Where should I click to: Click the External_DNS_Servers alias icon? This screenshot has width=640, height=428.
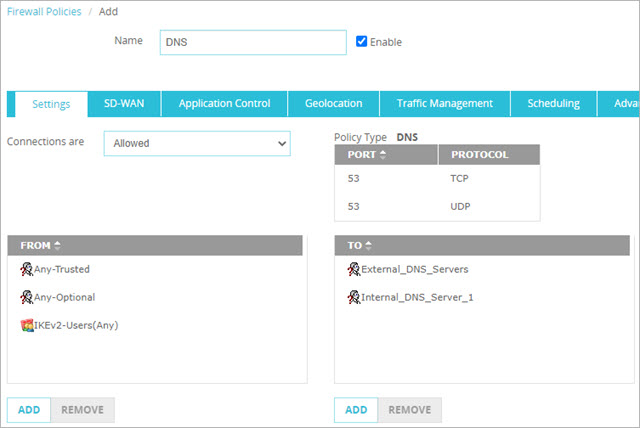tap(353, 269)
